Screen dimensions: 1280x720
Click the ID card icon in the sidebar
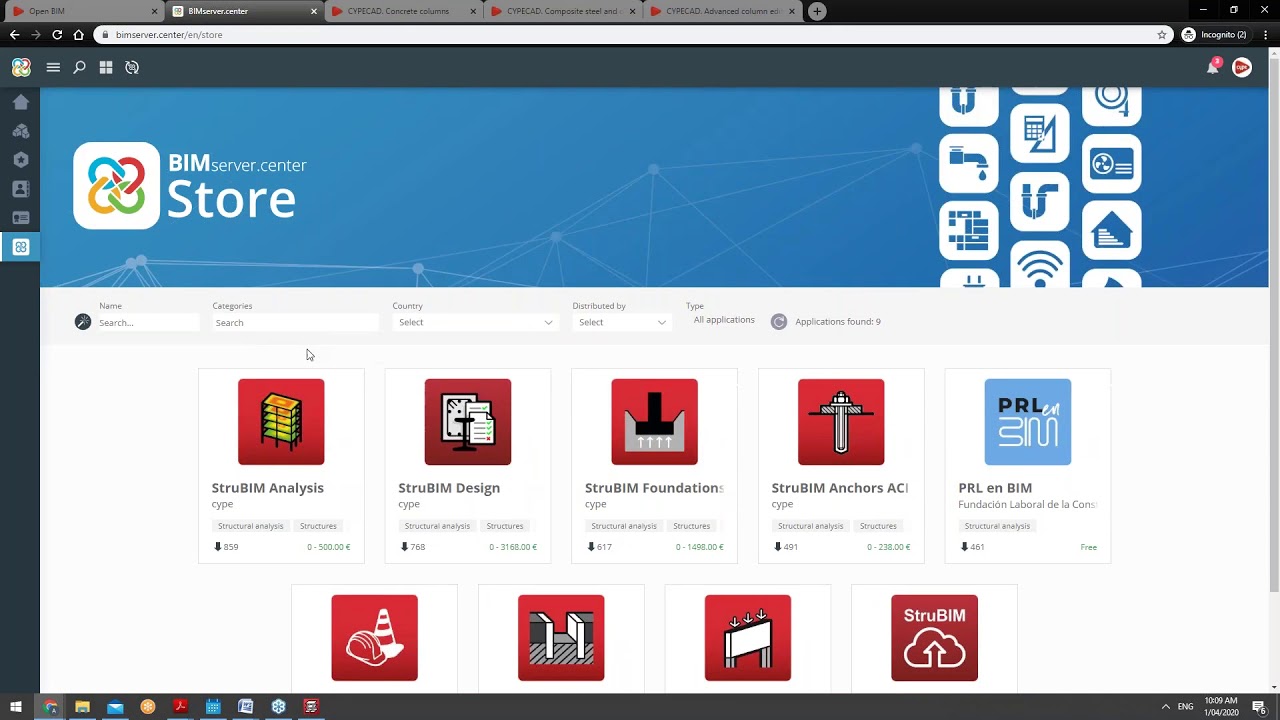(x=20, y=218)
